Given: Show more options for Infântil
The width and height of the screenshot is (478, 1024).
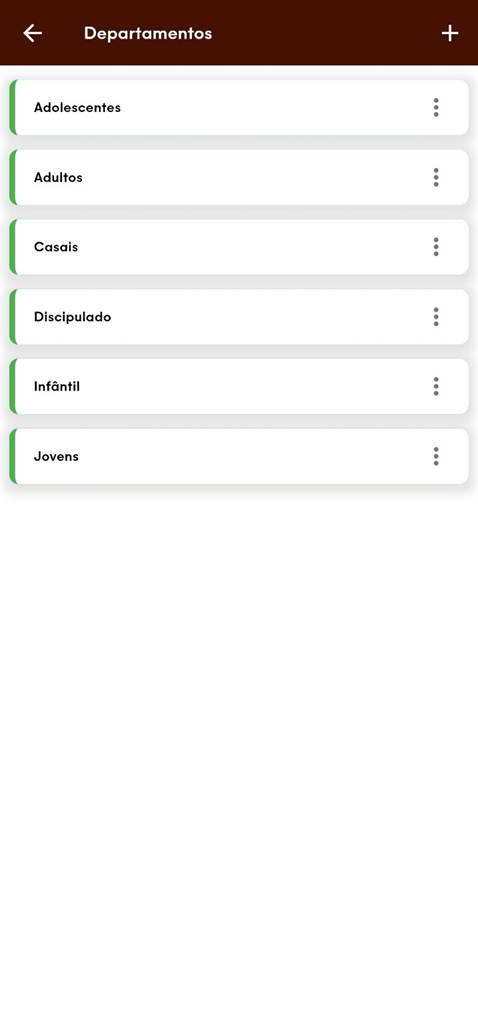Looking at the screenshot, I should coord(436,386).
